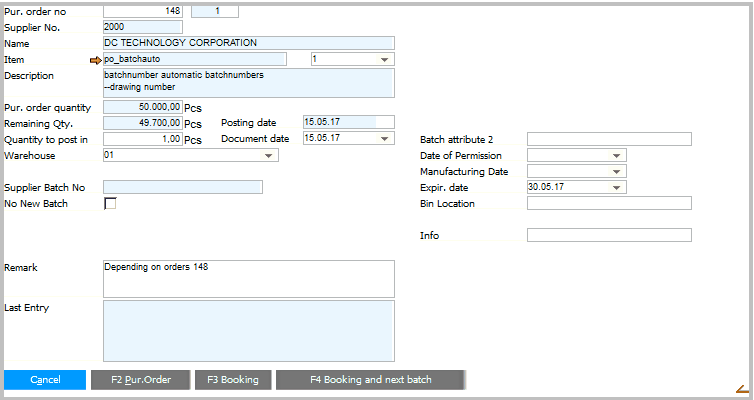This screenshot has width=754, height=400.
Task: Click the F3 Booking button
Action: pos(233,380)
